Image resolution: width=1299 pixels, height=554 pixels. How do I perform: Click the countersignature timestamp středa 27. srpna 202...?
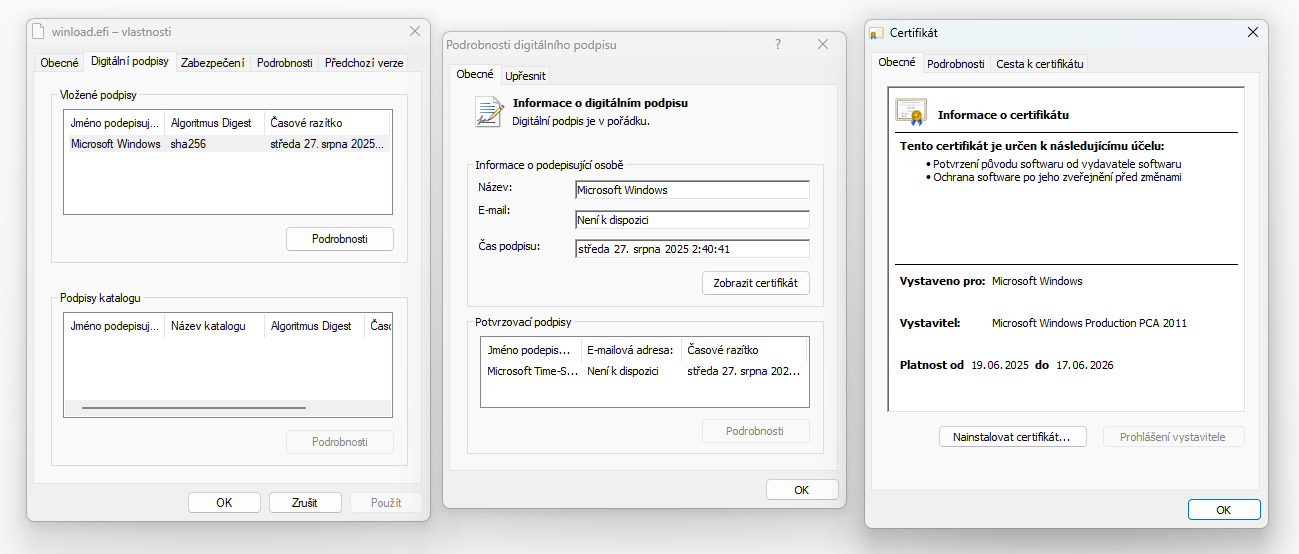(744, 371)
